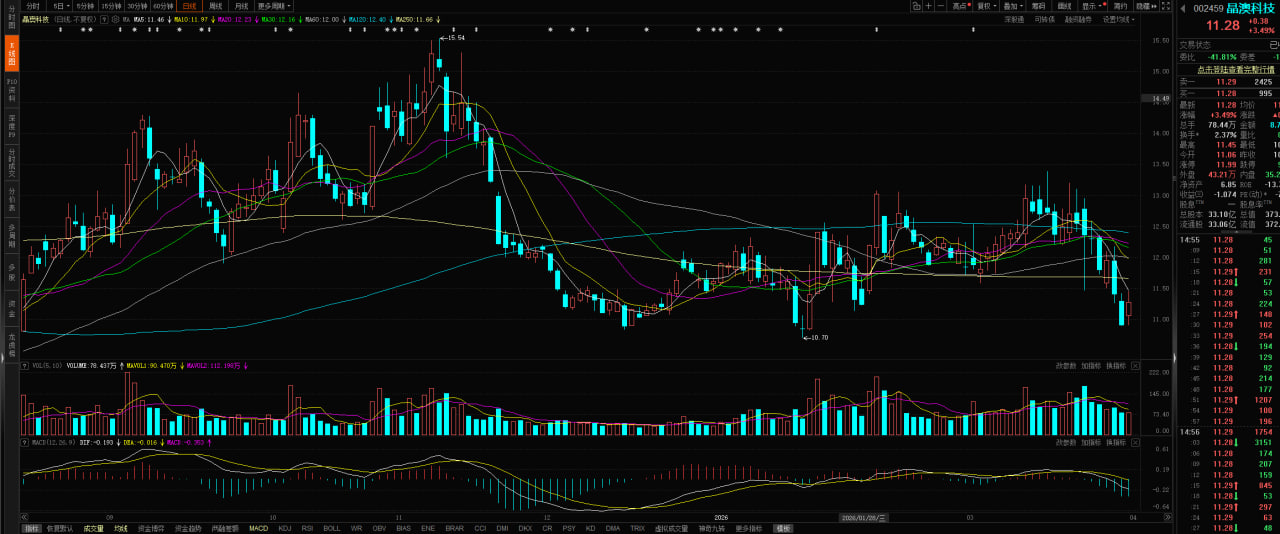The height and width of the screenshot is (534, 1280).
Task: Toggle the 深股通 overlay marker
Action: pyautogui.click(x=1015, y=19)
